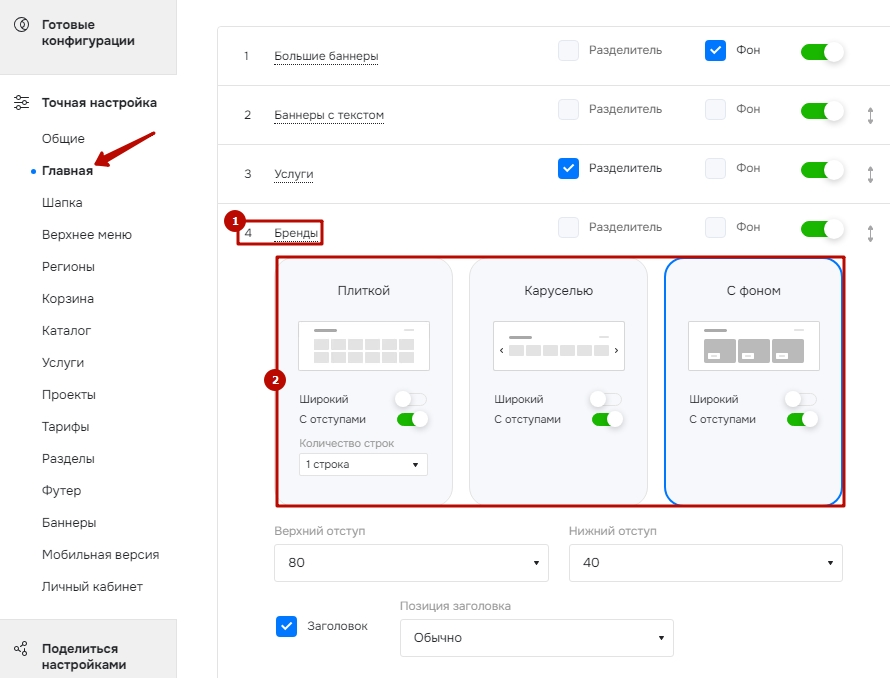Screen dimensions: 890x678
Task: Open the Количество строк dropdown
Action: [x=363, y=464]
